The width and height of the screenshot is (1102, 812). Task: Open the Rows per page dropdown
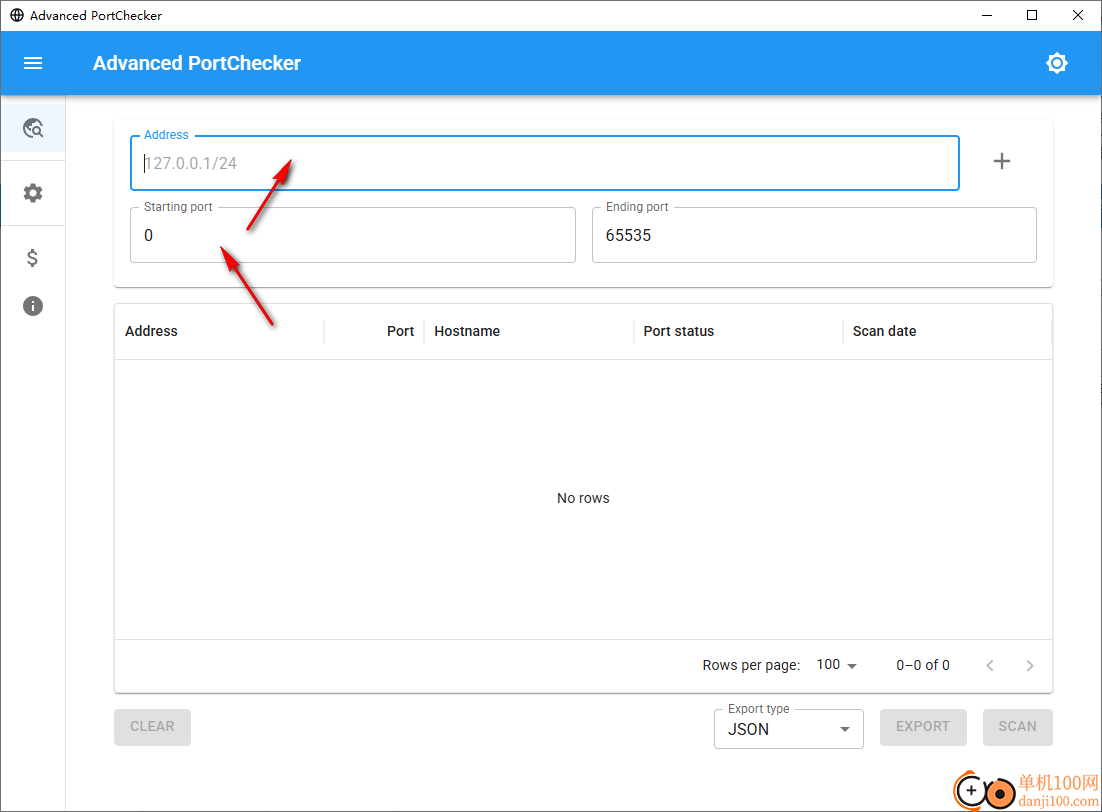point(836,665)
